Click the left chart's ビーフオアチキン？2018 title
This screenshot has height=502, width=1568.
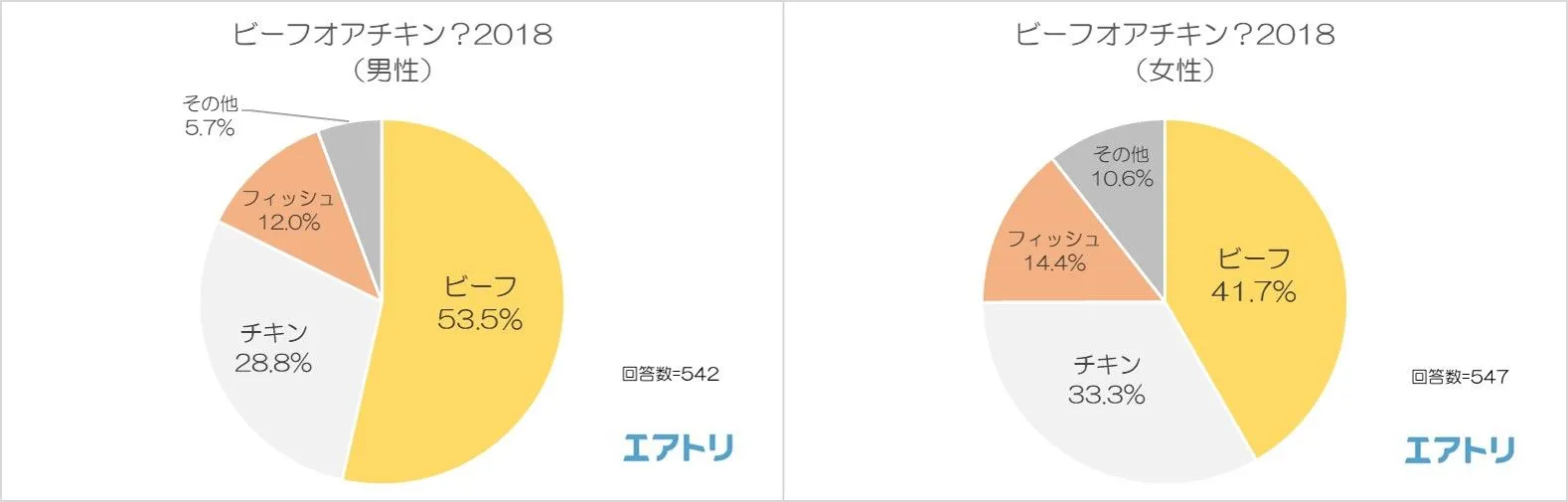392,36
